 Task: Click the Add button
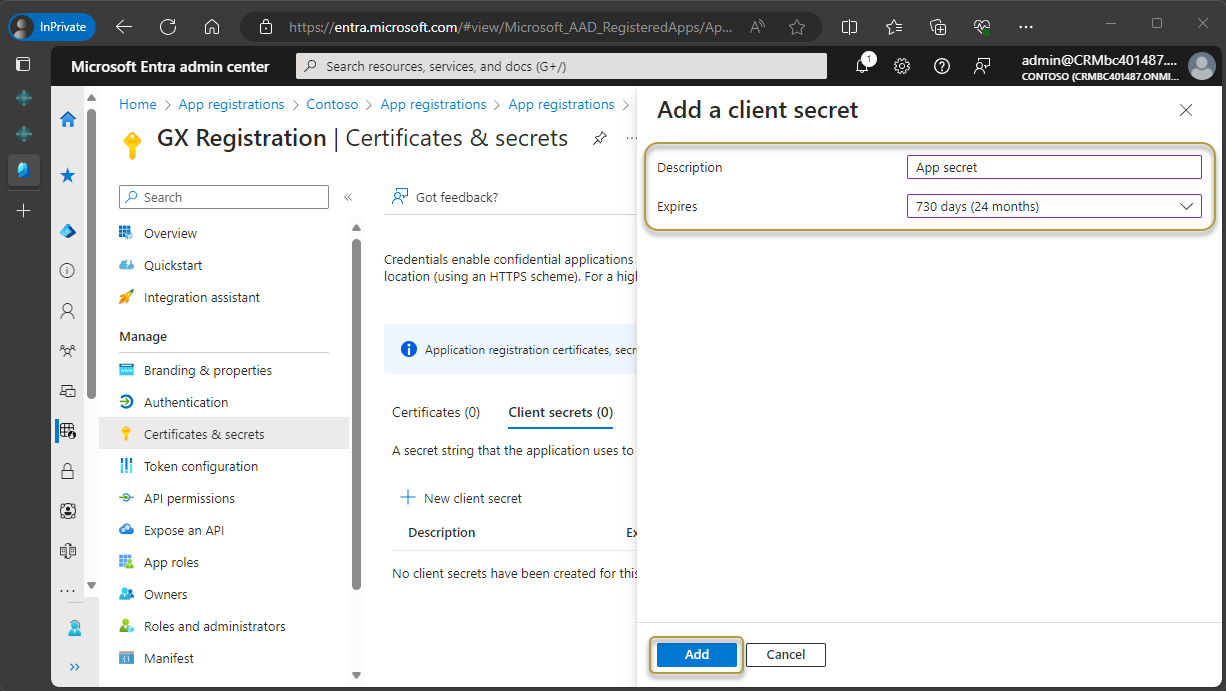click(697, 655)
